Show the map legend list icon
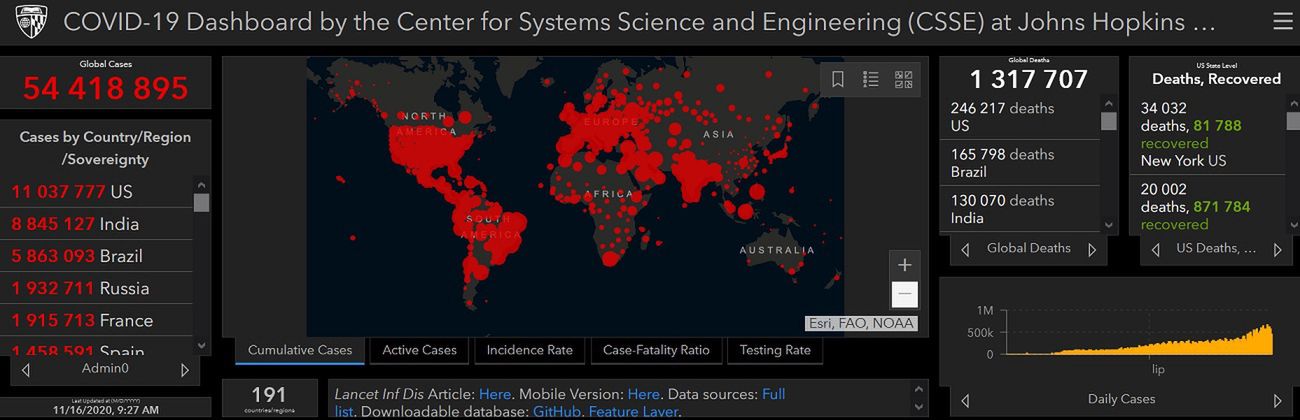 tap(870, 79)
